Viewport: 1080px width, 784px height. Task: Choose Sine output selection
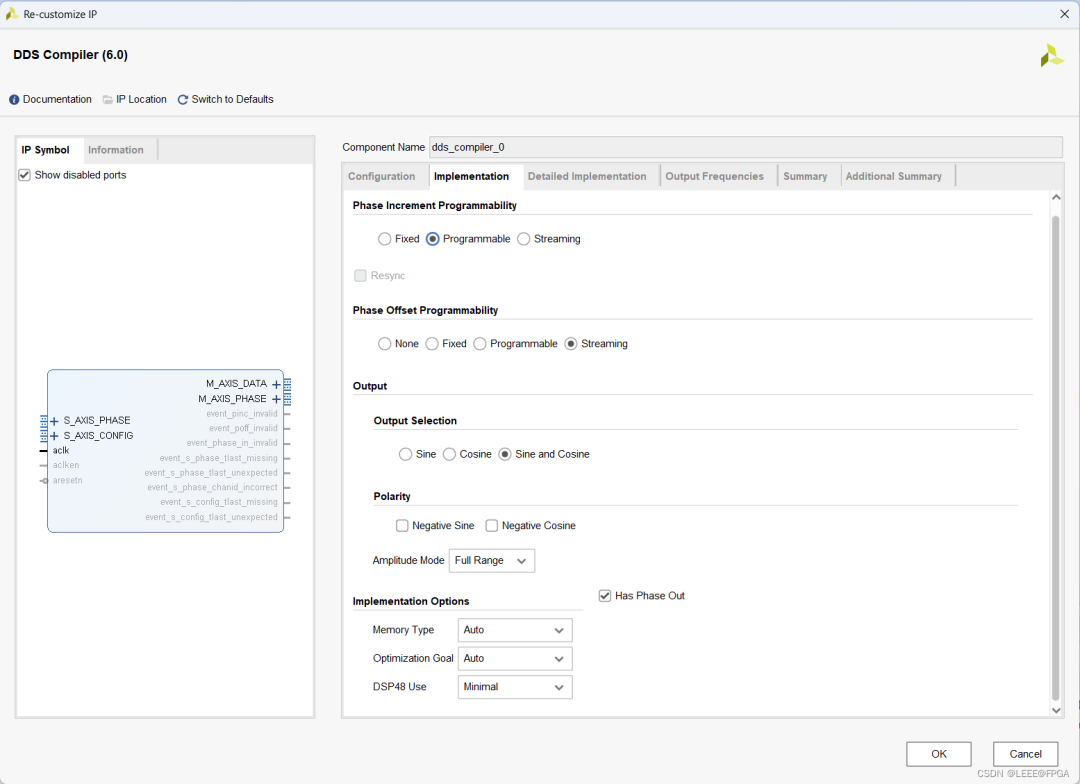[406, 455]
